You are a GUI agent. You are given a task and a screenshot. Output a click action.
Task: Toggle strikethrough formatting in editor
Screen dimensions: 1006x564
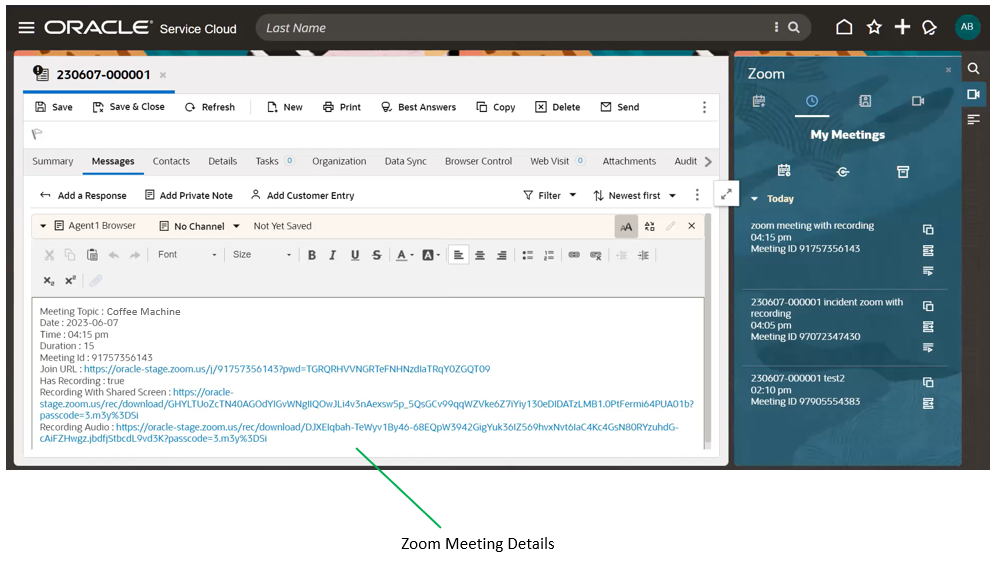377,255
